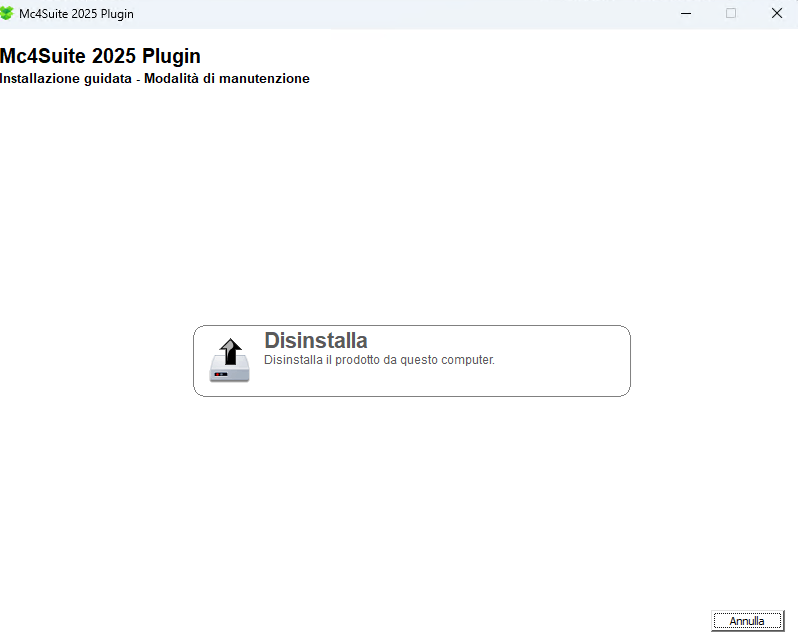The image size is (798, 641).
Task: Click the Disinstalla drive icon
Action: [x=229, y=360]
